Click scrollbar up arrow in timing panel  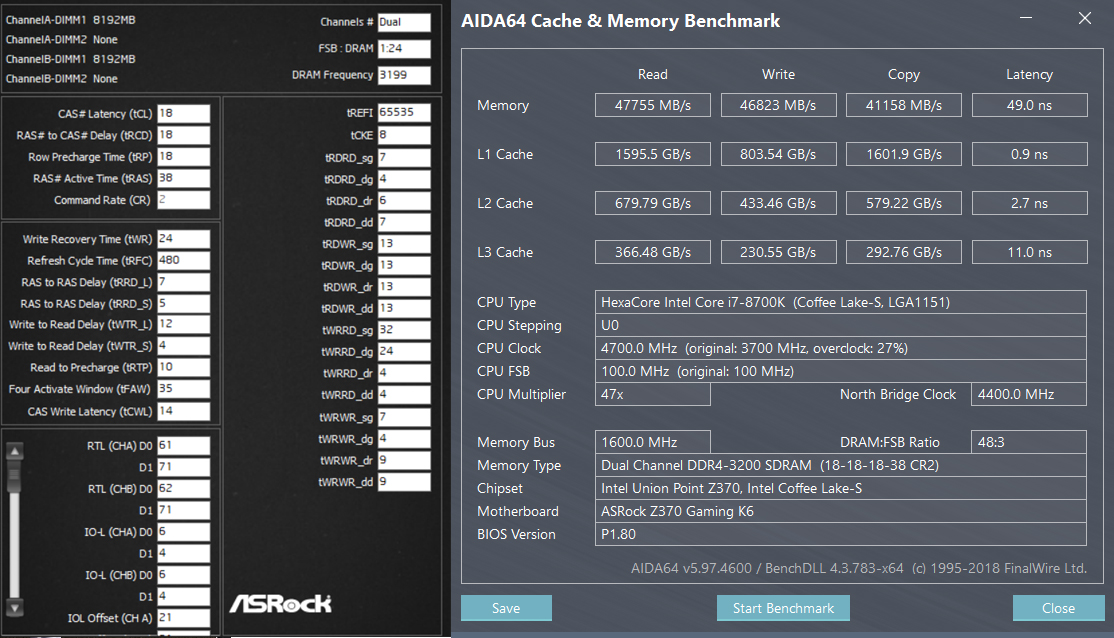(14, 450)
